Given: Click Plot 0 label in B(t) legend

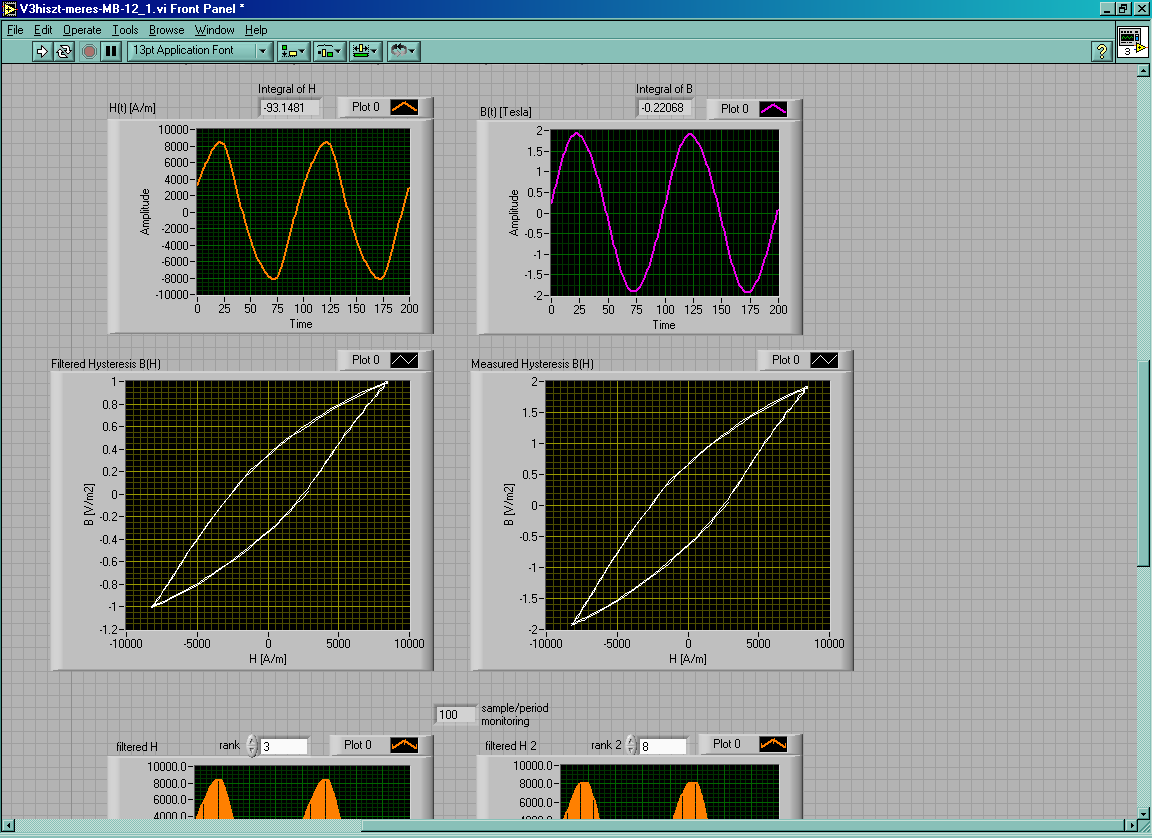Looking at the screenshot, I should [x=735, y=109].
